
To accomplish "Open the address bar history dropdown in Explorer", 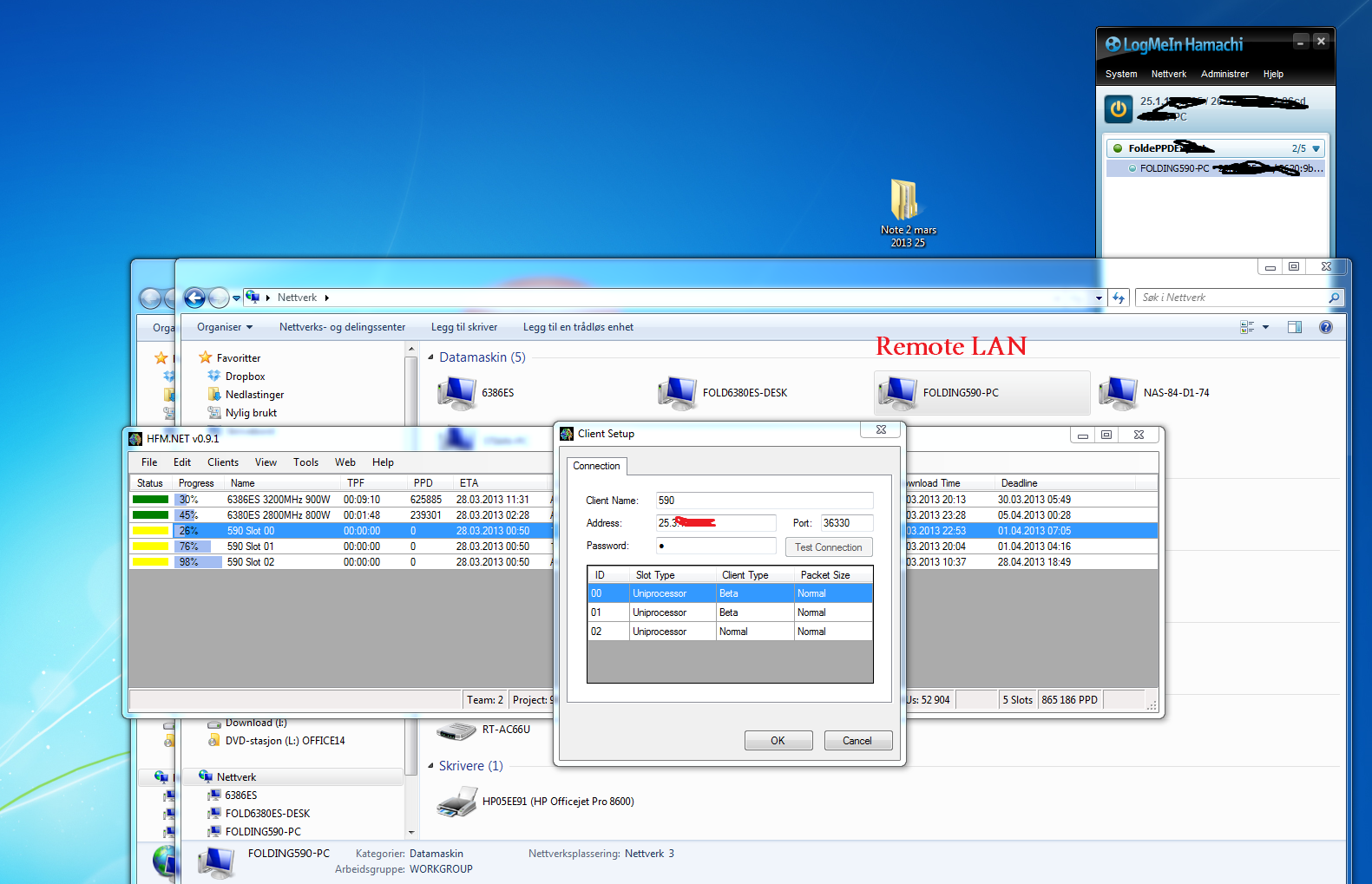I will (1099, 298).
